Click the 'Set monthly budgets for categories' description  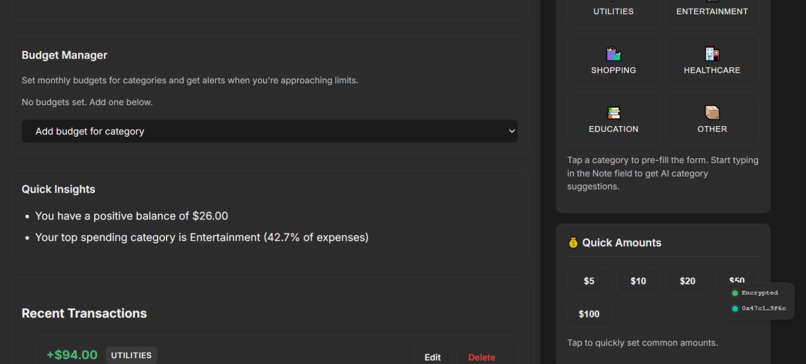pyautogui.click(x=190, y=81)
